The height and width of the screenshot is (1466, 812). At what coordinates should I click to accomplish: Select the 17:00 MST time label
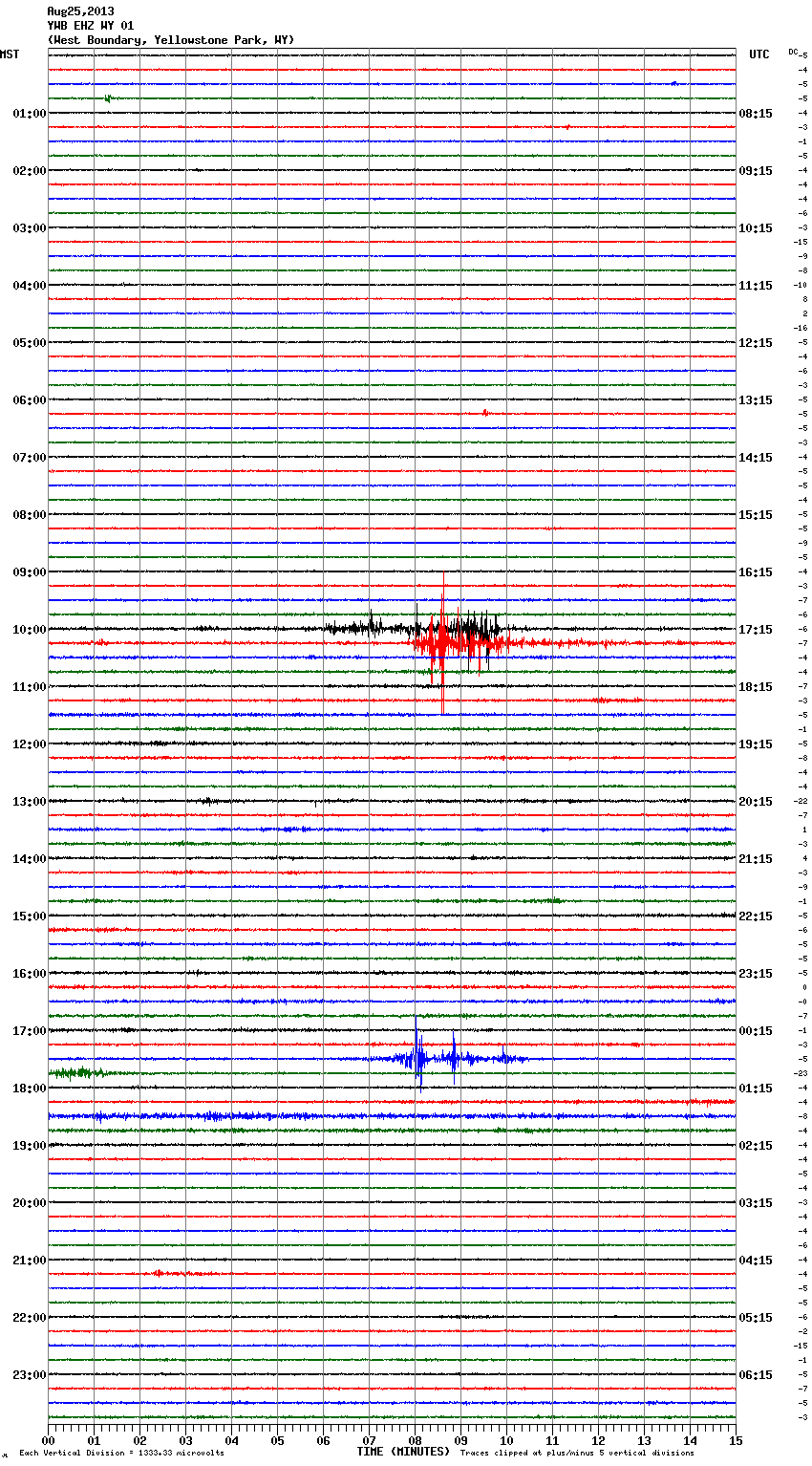[x=29, y=1031]
